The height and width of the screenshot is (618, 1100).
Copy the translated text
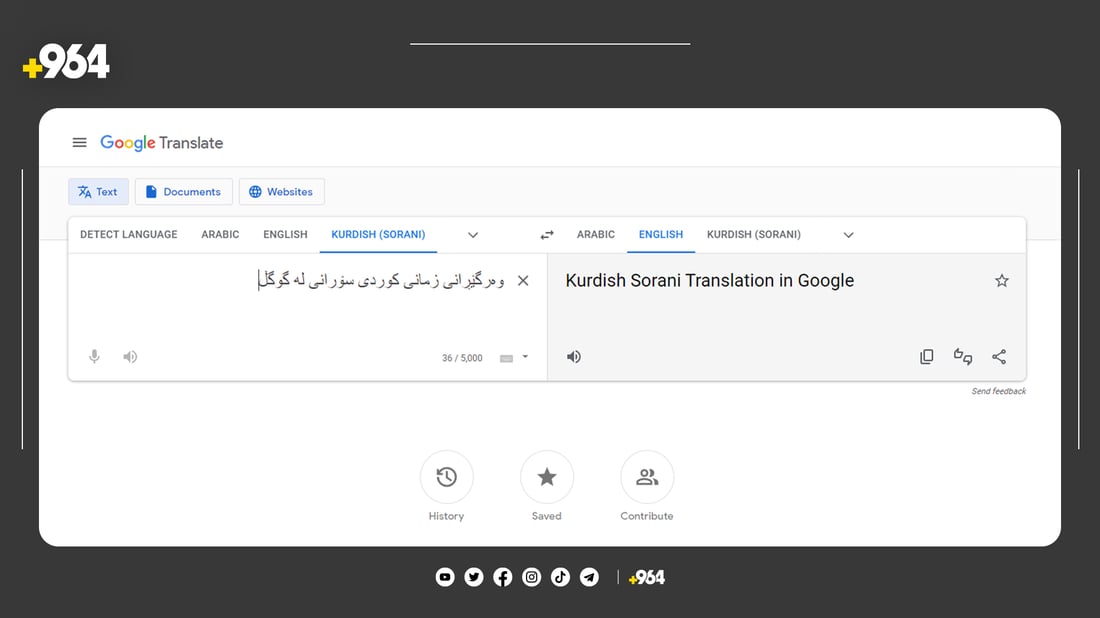(926, 356)
